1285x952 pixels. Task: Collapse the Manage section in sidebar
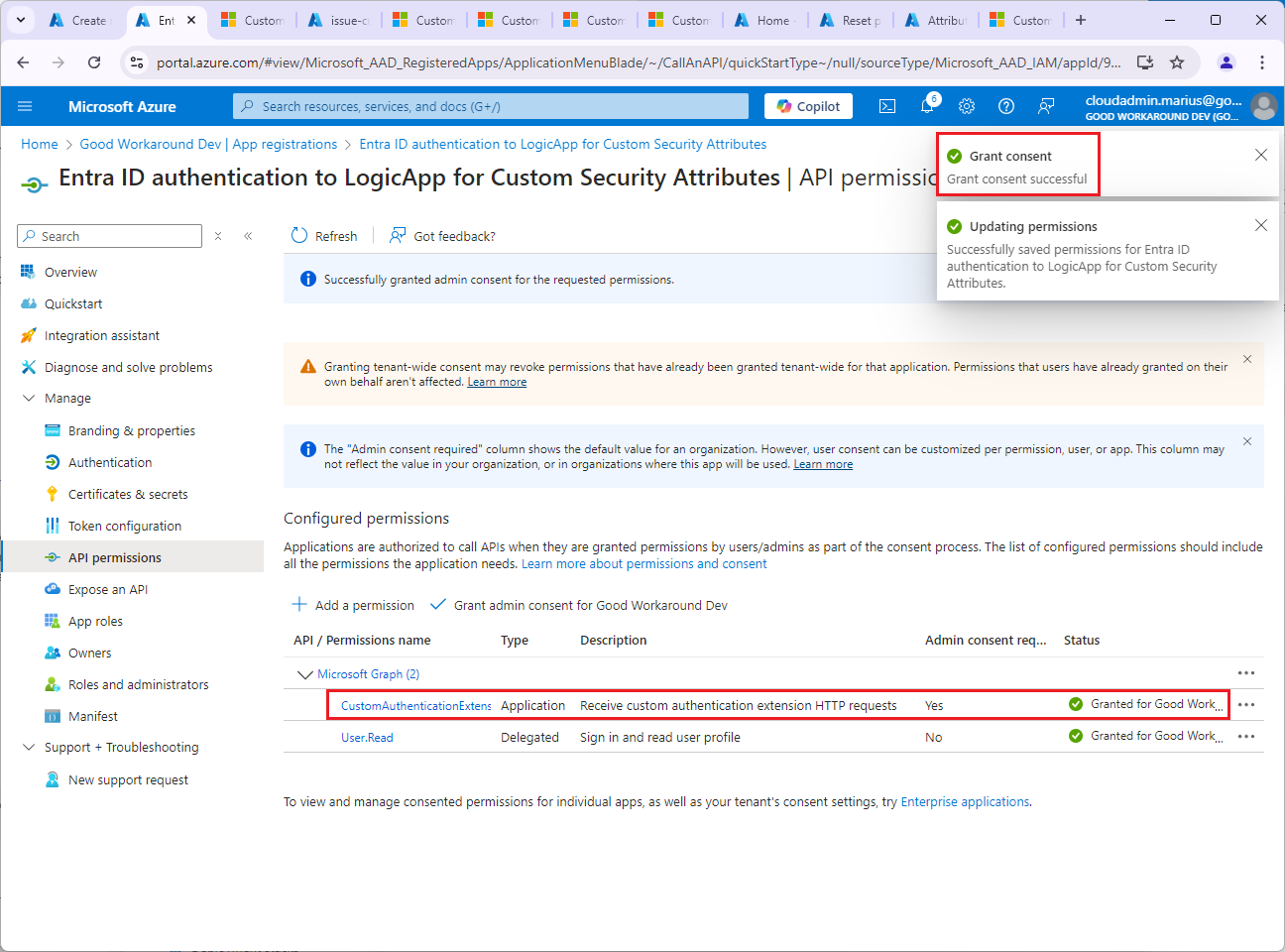pyautogui.click(x=29, y=399)
